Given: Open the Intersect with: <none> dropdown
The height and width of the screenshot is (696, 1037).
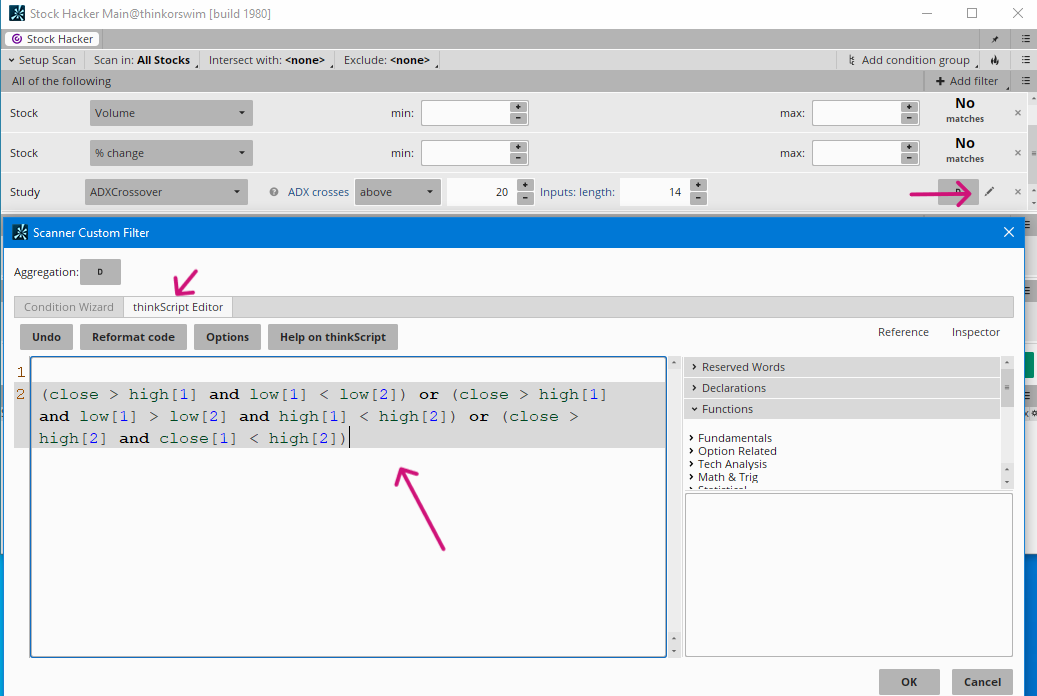Looking at the screenshot, I should (269, 60).
